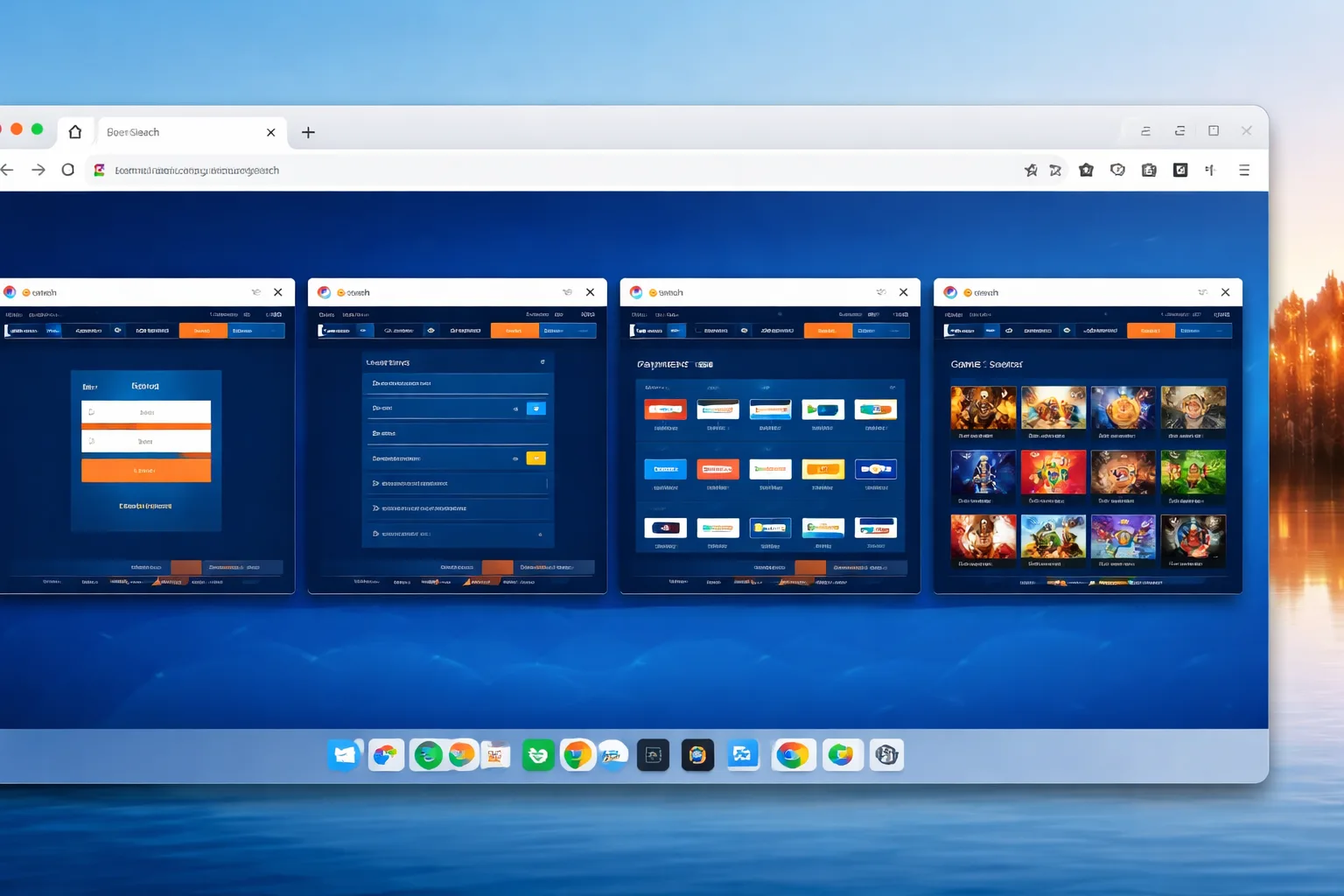Image resolution: width=1344 pixels, height=896 pixels.
Task: Click the header icon of settings list panel
Action: [542, 362]
